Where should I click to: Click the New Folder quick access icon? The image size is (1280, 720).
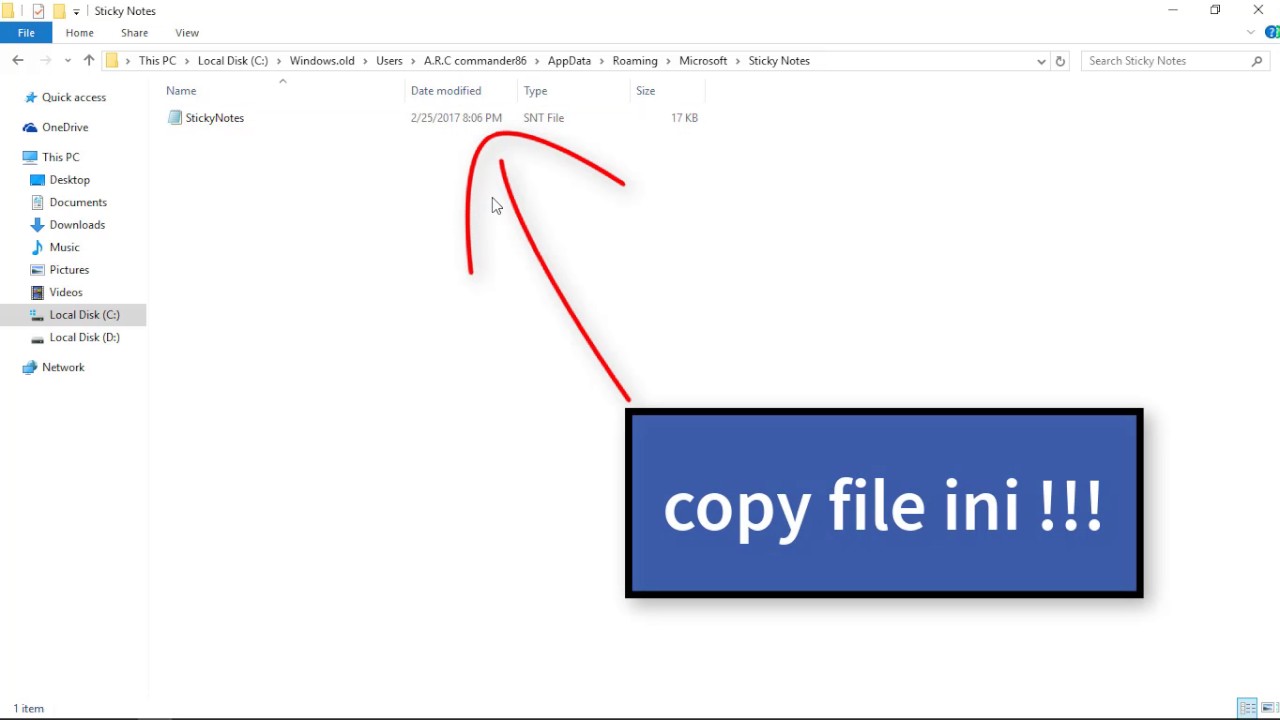pos(58,11)
